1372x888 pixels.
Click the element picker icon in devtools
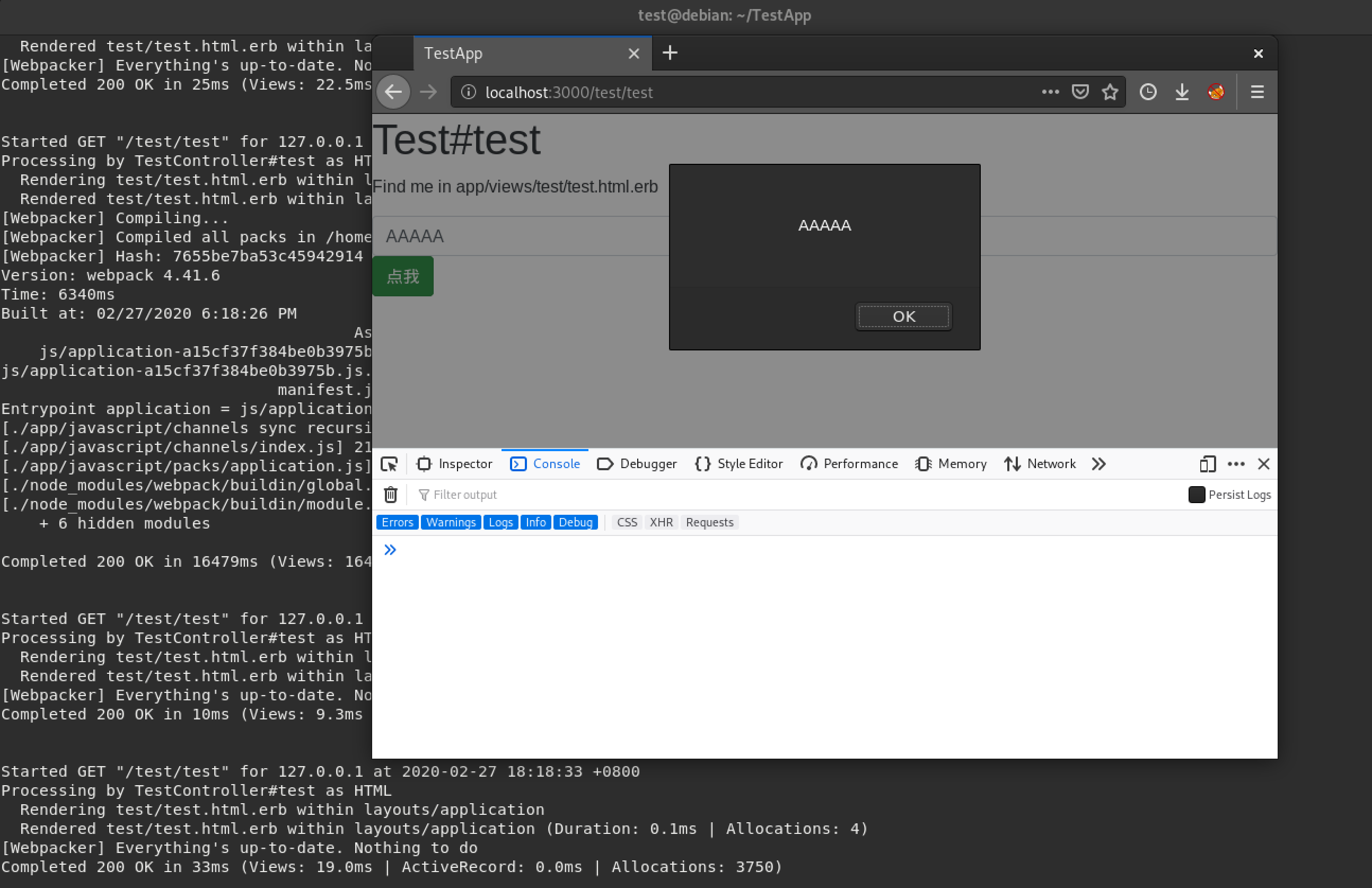pyautogui.click(x=389, y=464)
